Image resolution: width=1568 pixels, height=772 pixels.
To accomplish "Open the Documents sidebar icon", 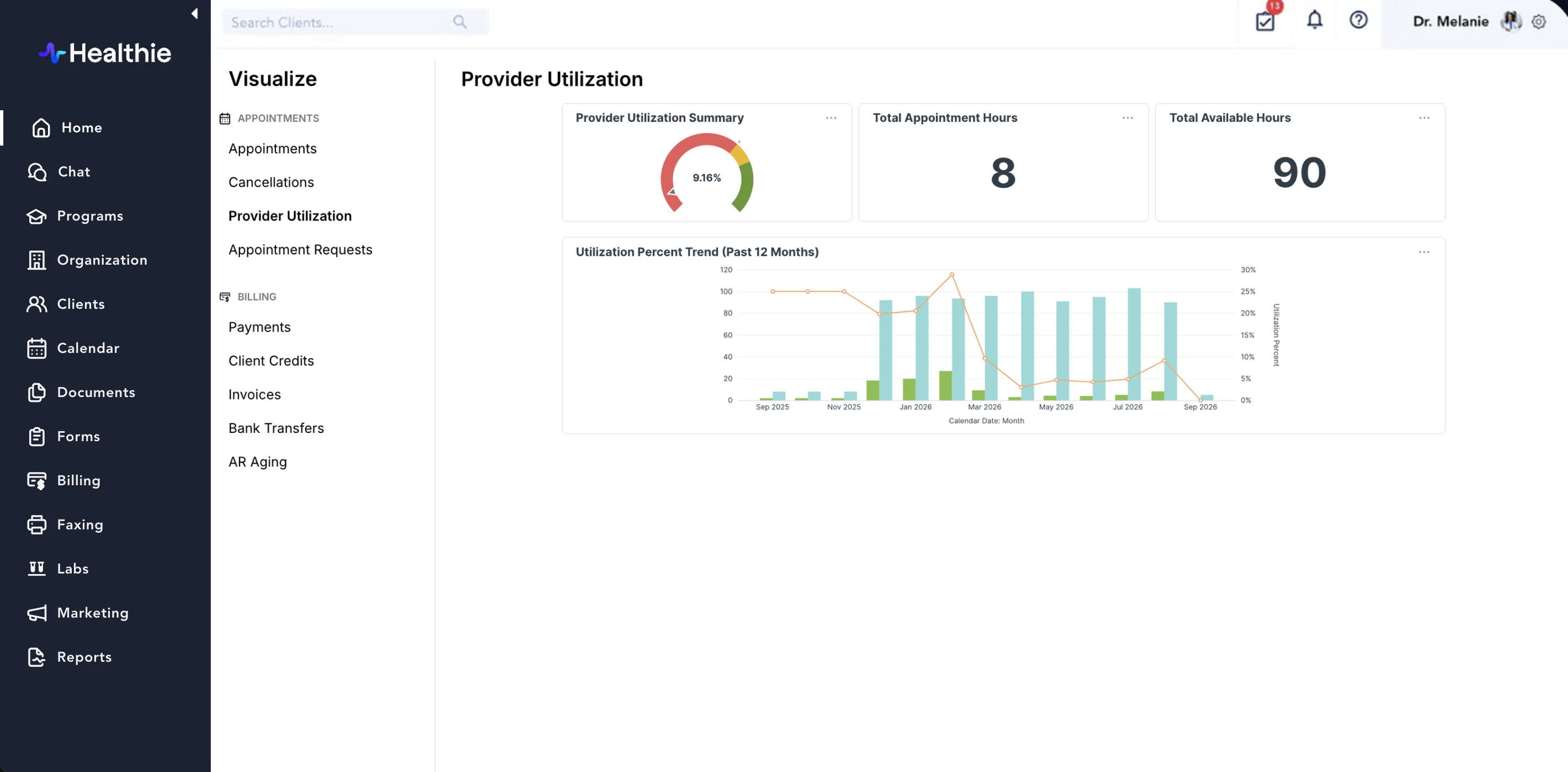I will 36,393.
